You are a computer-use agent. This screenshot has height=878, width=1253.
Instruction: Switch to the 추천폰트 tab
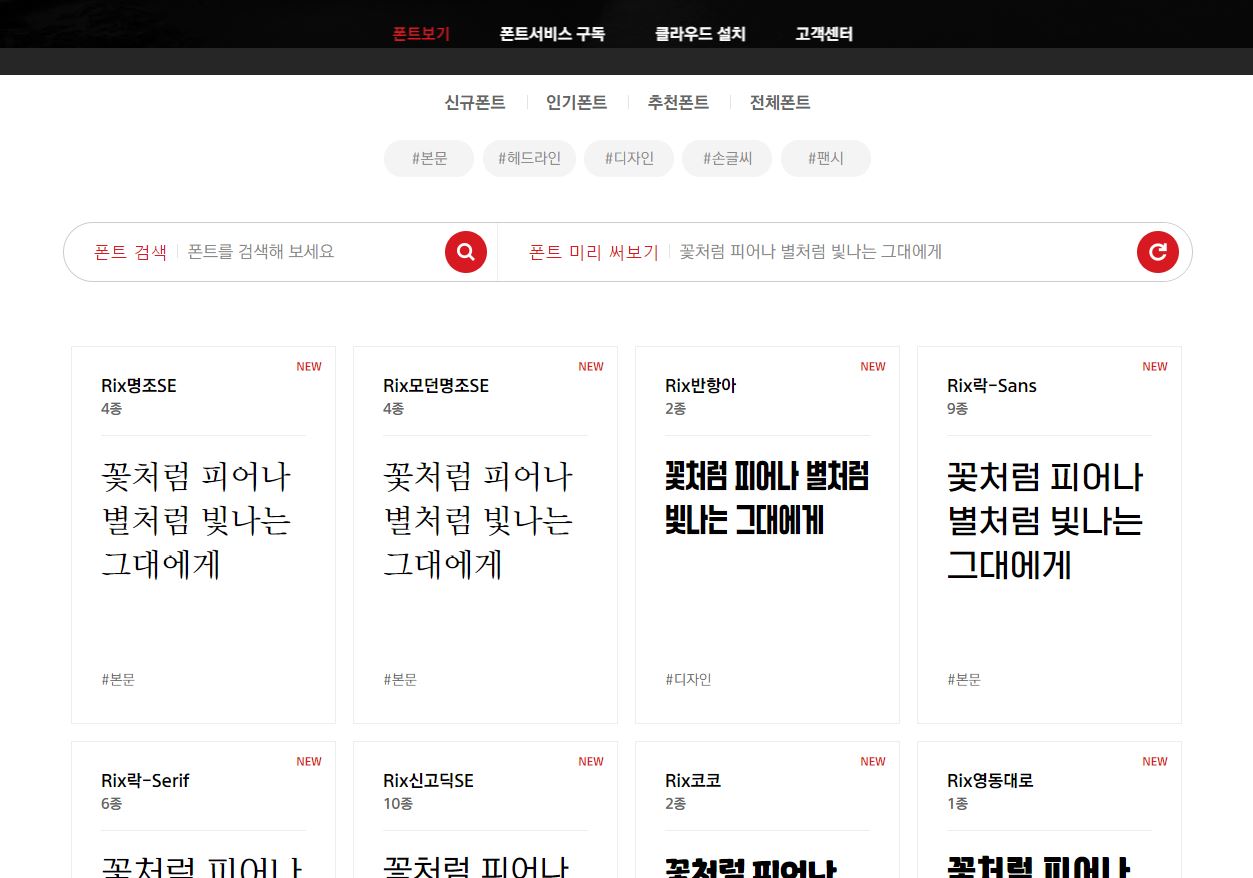pyautogui.click(x=678, y=102)
